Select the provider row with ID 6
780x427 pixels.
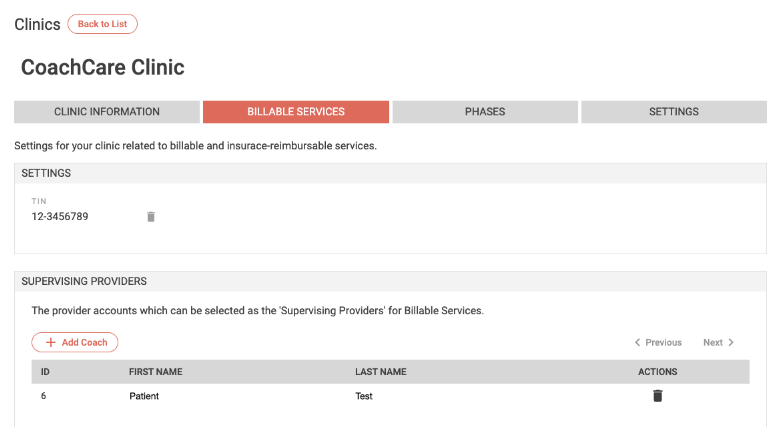click(x=390, y=396)
